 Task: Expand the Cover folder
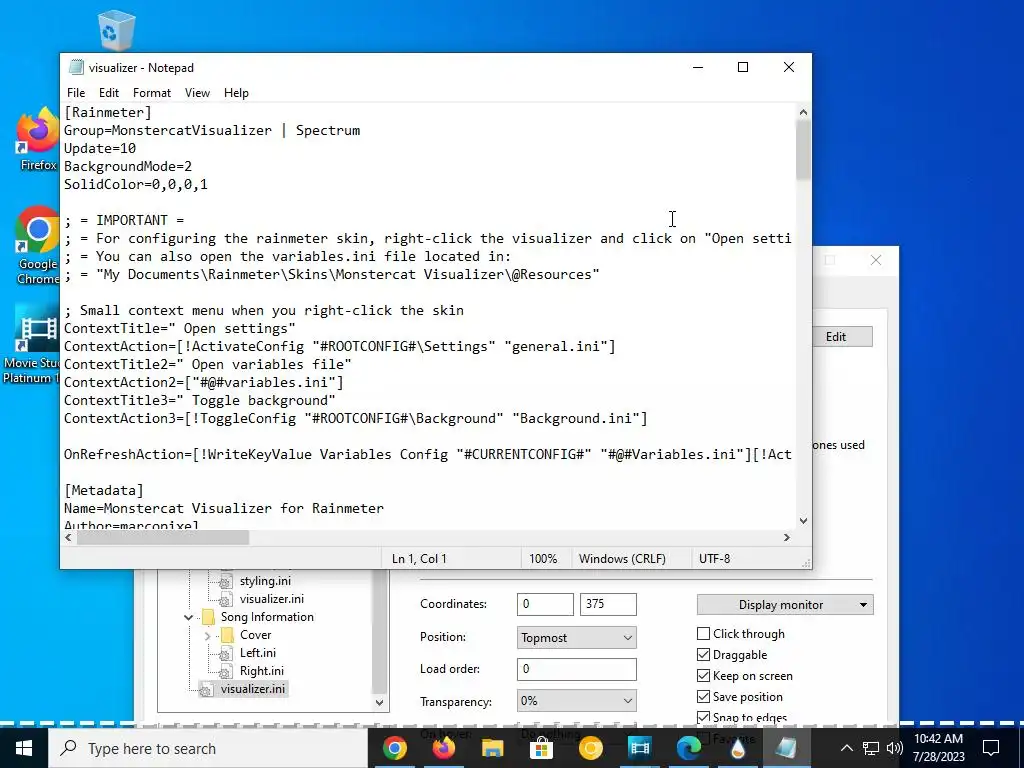tap(208, 635)
